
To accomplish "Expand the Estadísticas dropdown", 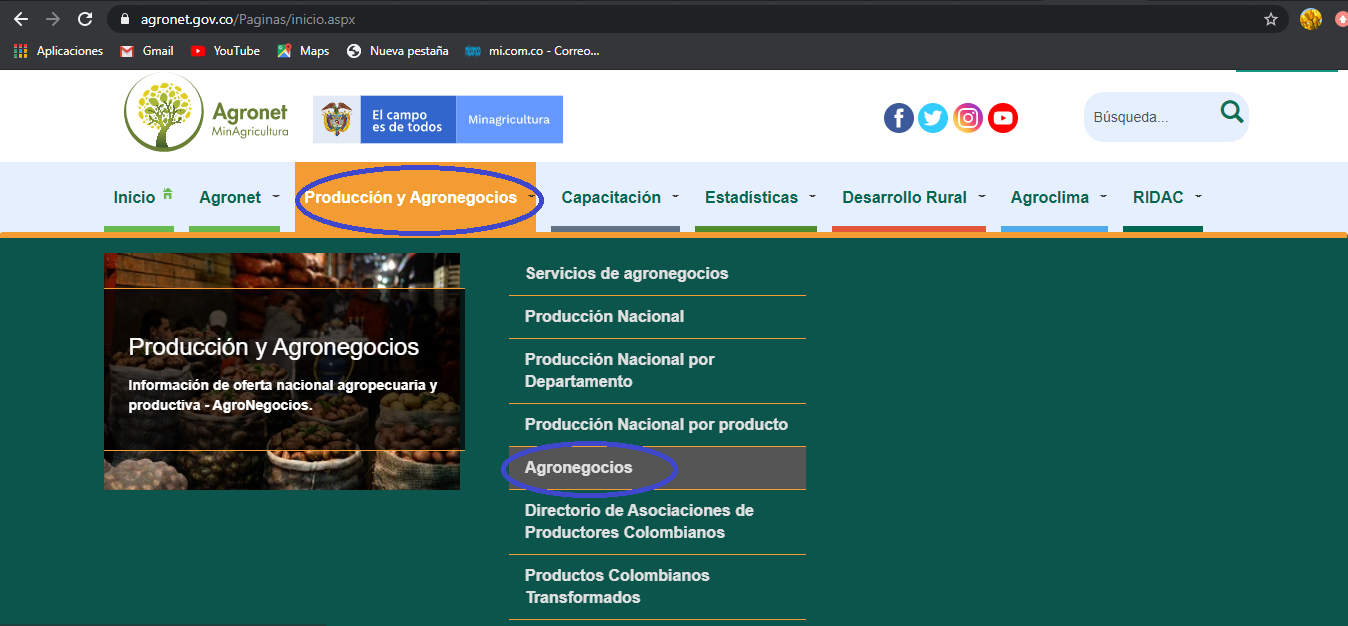I will tap(751, 197).
